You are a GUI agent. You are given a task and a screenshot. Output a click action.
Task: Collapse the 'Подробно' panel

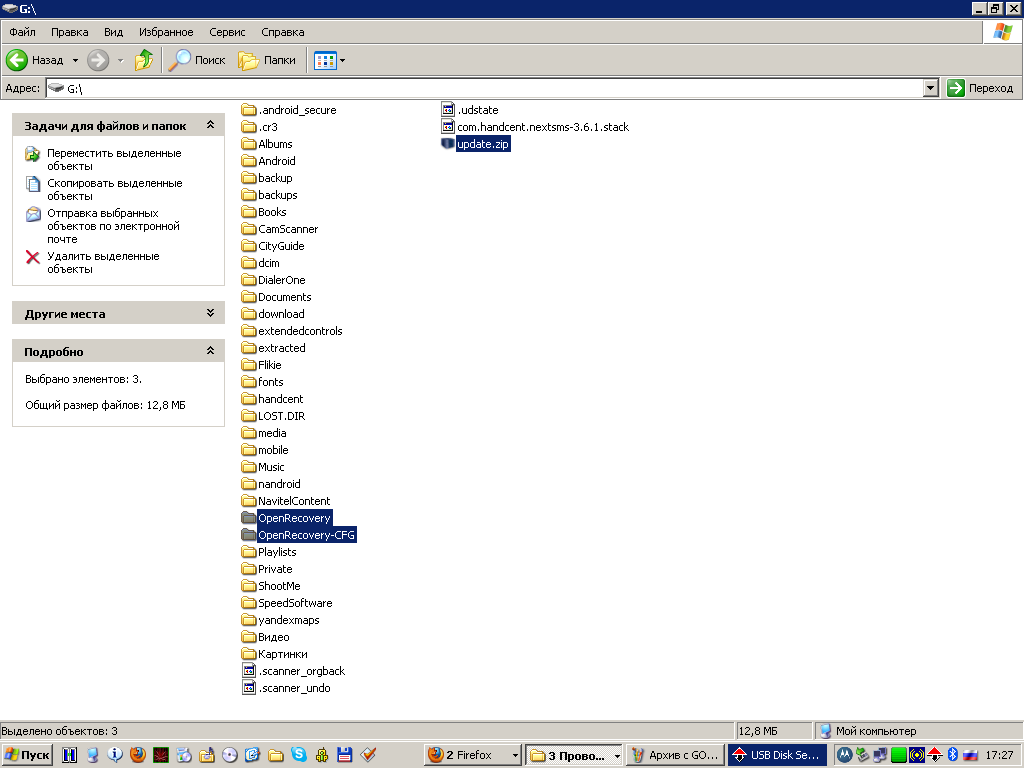click(210, 351)
